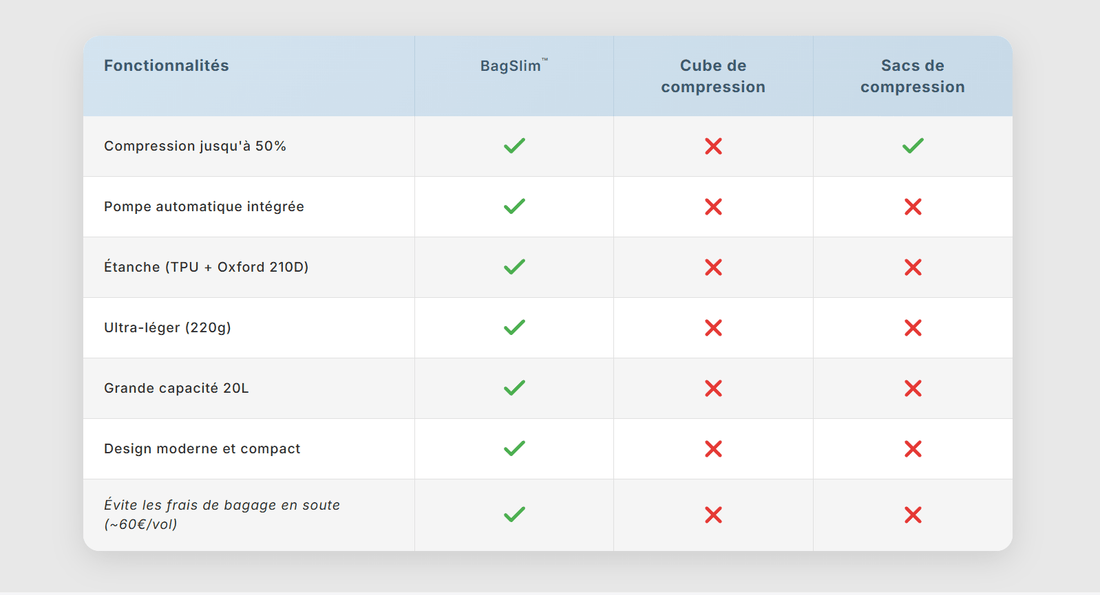Screen dimensions: 1100x595
Task: Click the 'Ultra-léger (220g)' feature label
Action: [168, 328]
